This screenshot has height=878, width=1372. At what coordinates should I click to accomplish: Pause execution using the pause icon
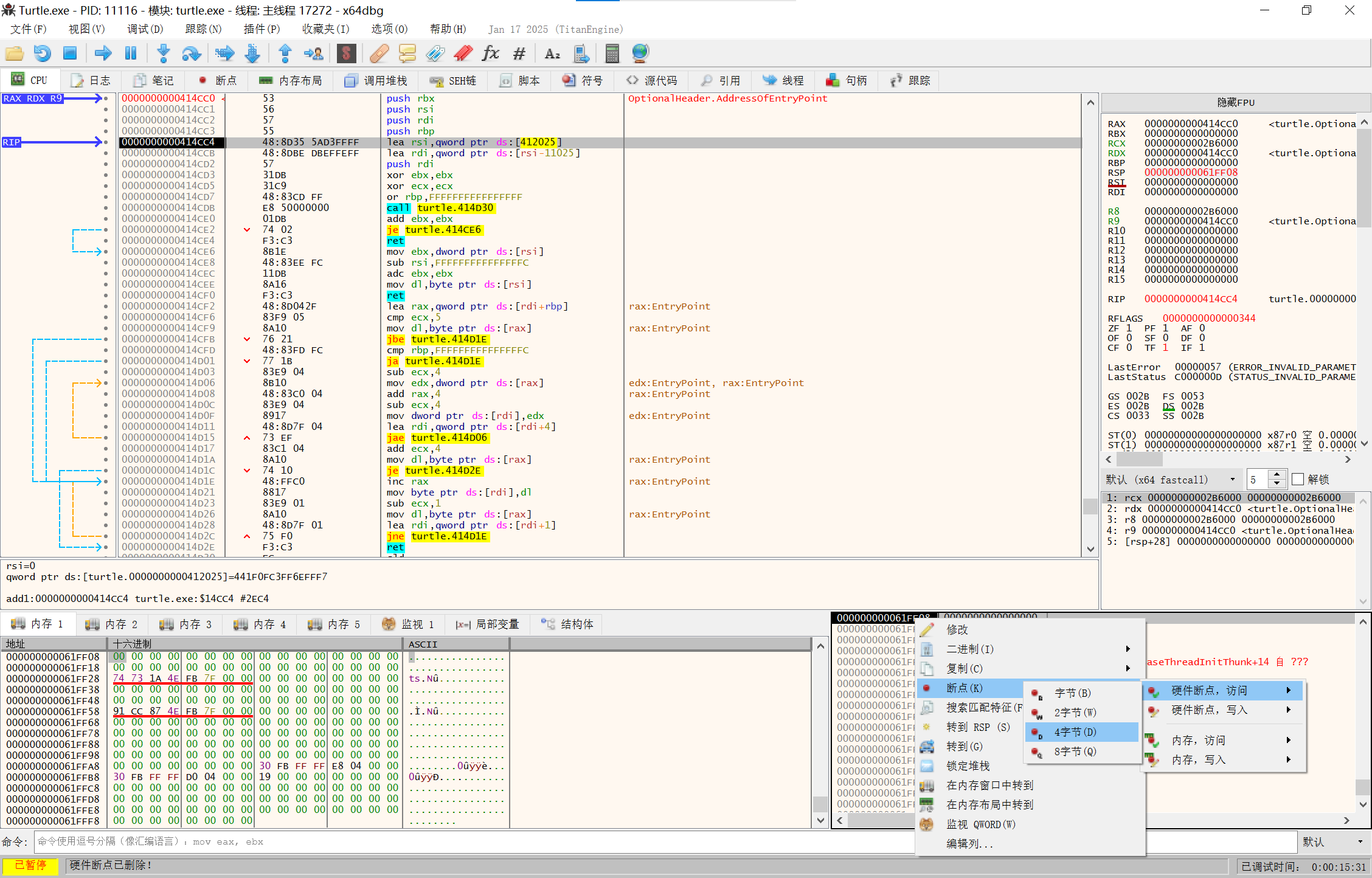pyautogui.click(x=130, y=54)
